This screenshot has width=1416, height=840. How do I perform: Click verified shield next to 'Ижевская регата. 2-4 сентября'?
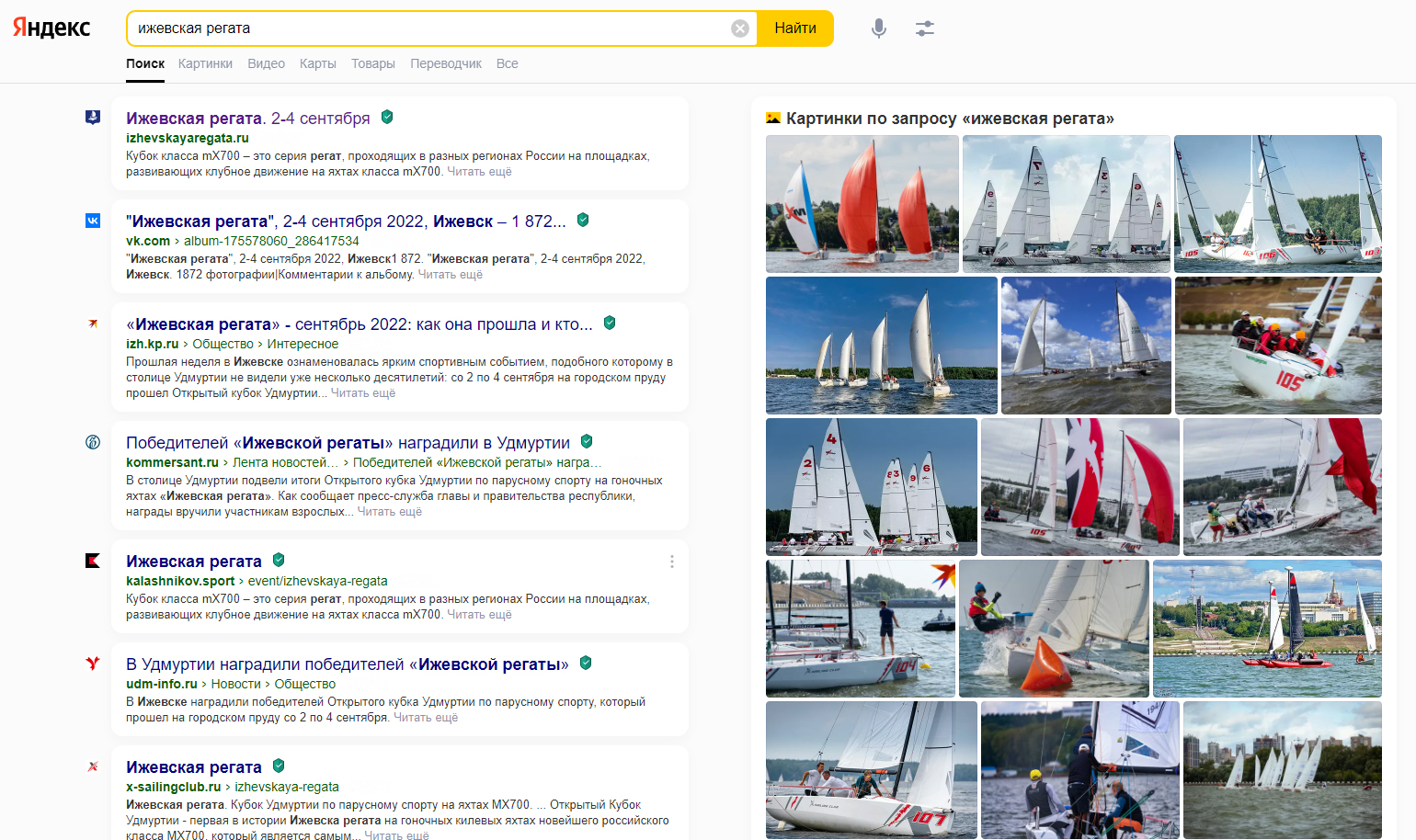click(387, 117)
